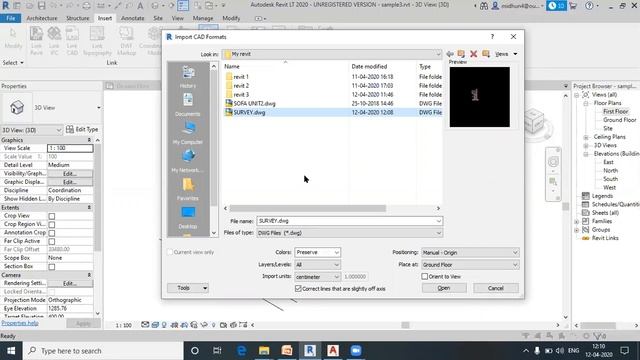Open the Structure ribbon tab
Viewport: 640px width, 360px height.
(x=78, y=18)
